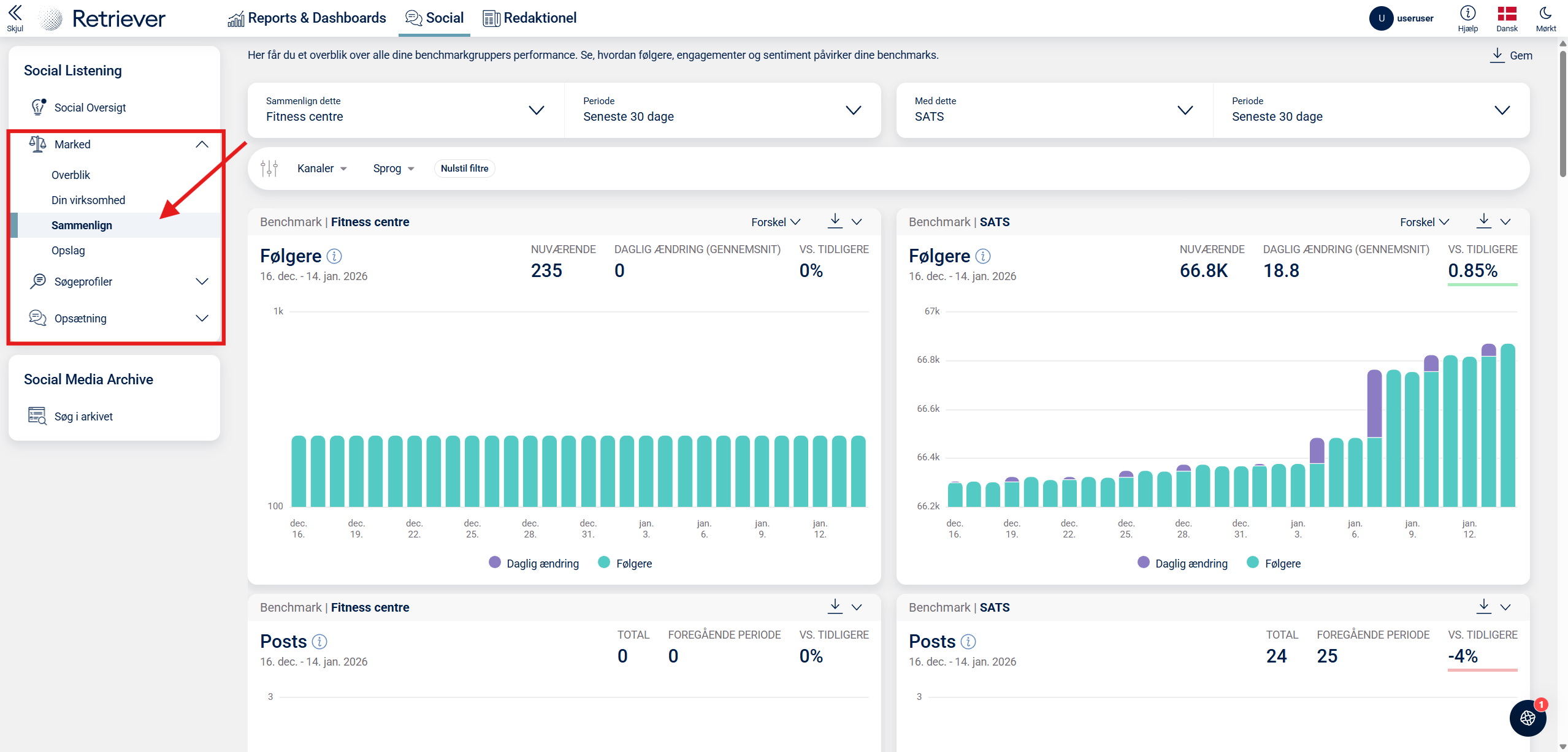Click the Dansk flag language icon
This screenshot has width=1568, height=752.
1507,13
